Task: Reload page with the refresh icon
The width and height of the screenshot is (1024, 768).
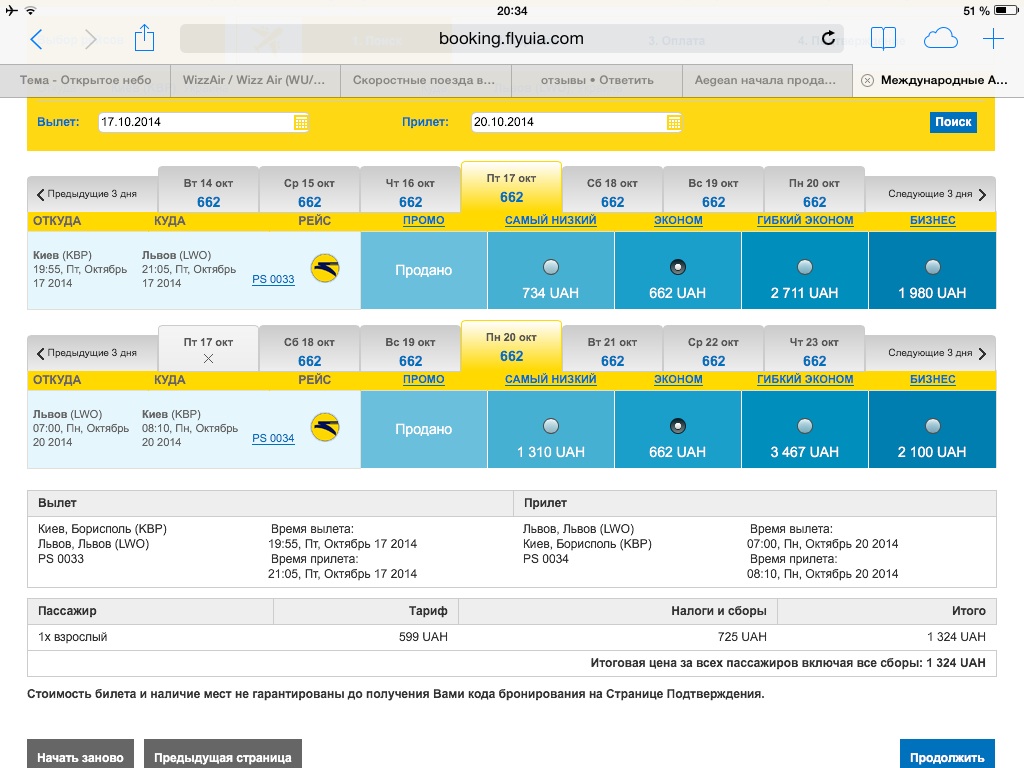Action: point(828,39)
